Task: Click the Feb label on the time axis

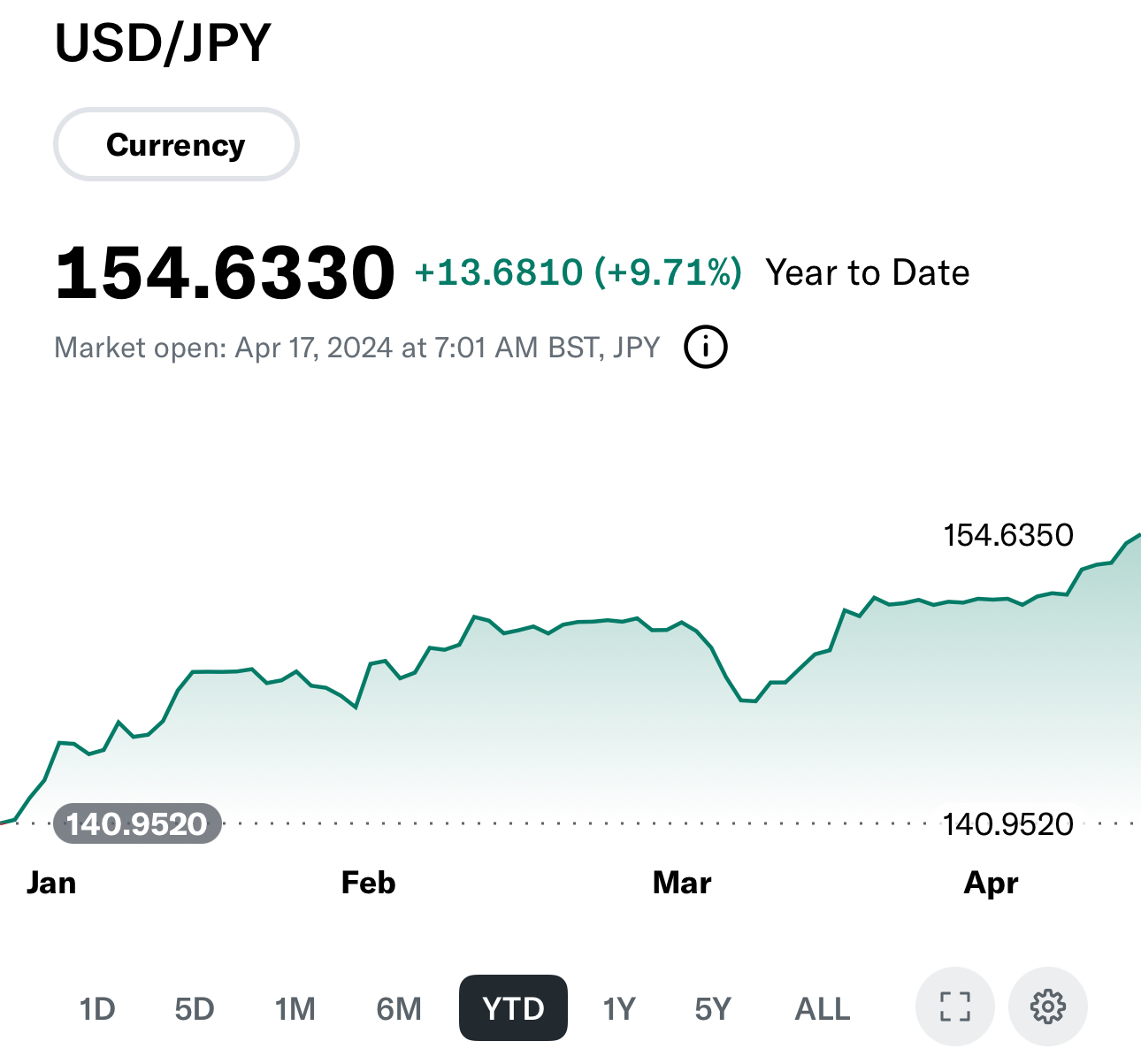Action: click(368, 883)
